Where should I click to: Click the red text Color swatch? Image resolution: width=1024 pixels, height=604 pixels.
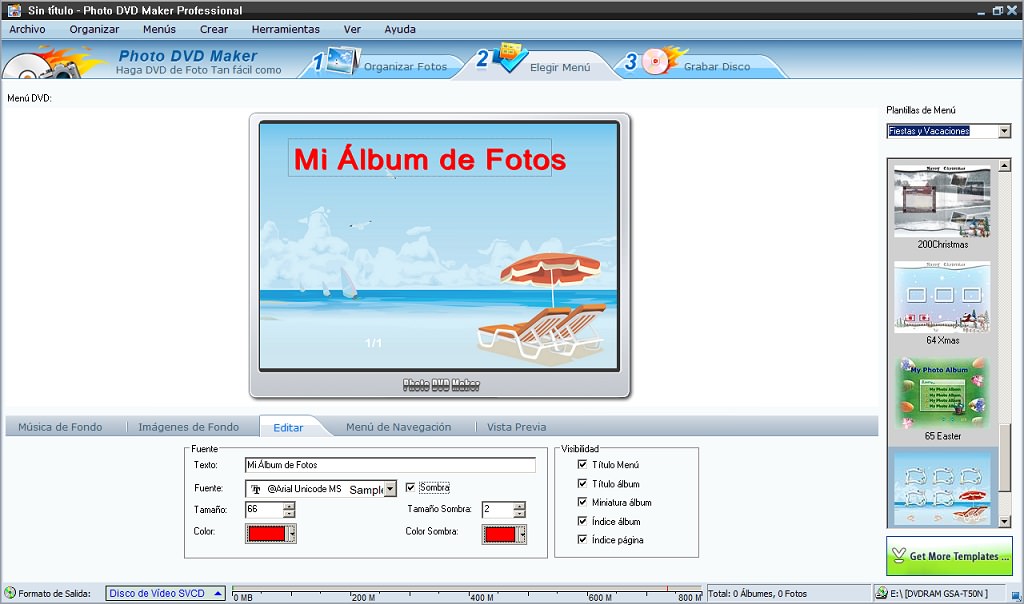click(x=266, y=534)
